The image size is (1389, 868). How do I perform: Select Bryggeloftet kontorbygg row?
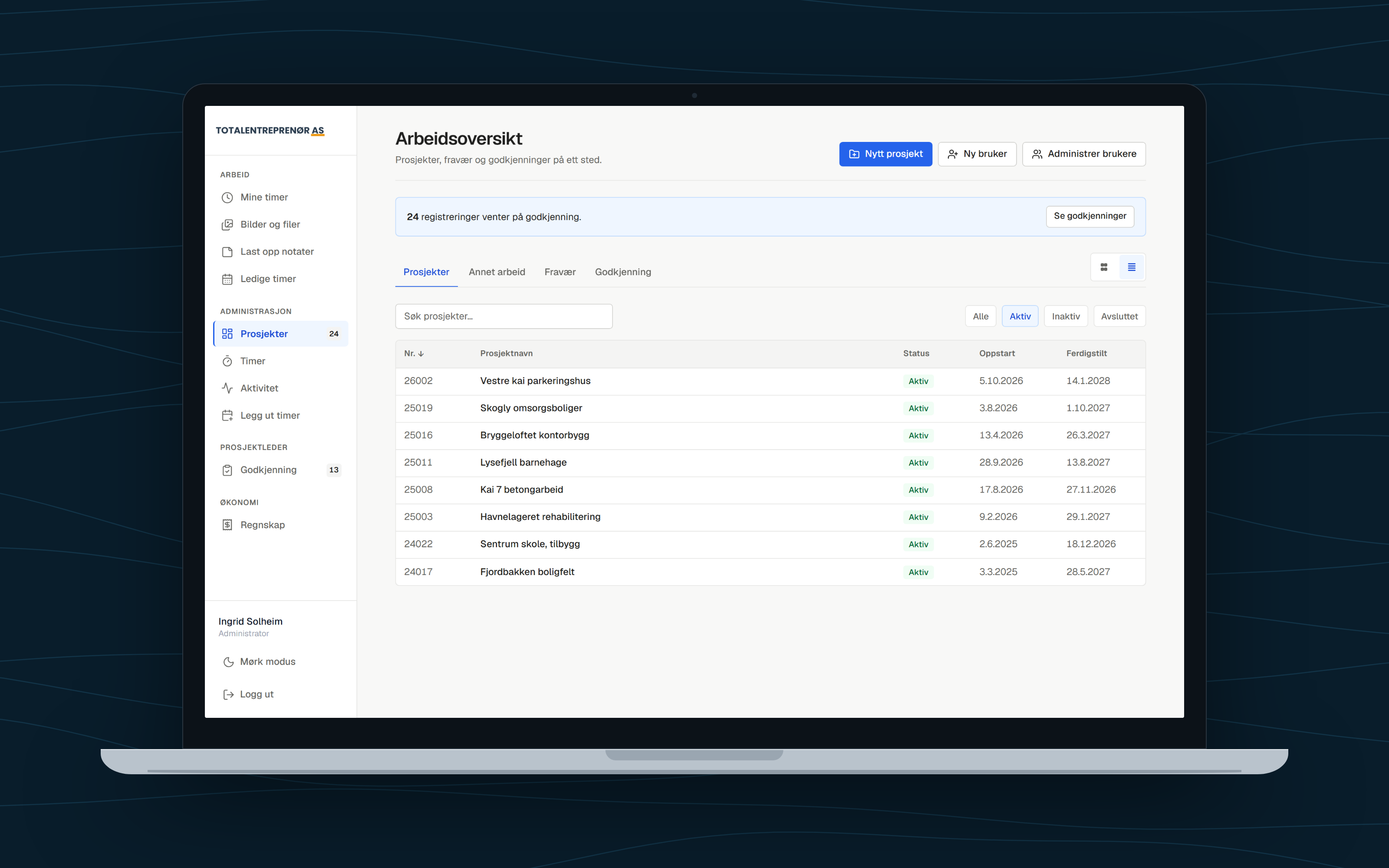click(x=770, y=436)
